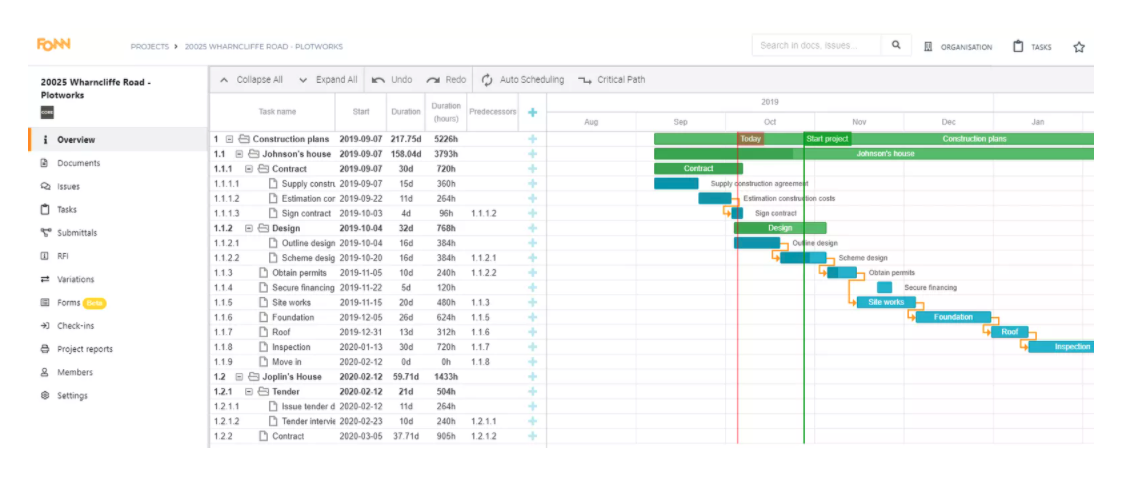This screenshot has width=1138, height=484.
Task: Open the Documents sidebar item
Action: tap(78, 163)
